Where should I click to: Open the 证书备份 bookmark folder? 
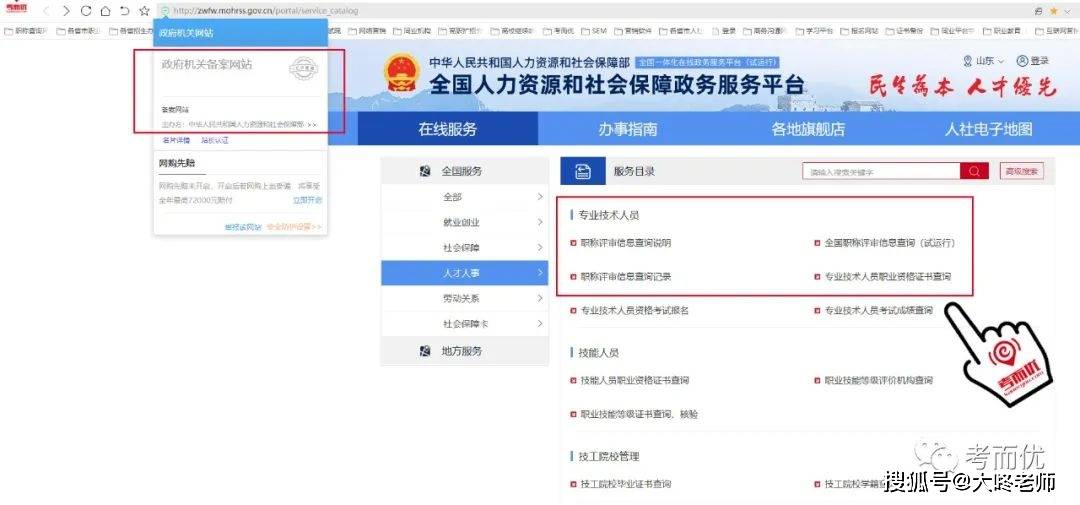(904, 30)
